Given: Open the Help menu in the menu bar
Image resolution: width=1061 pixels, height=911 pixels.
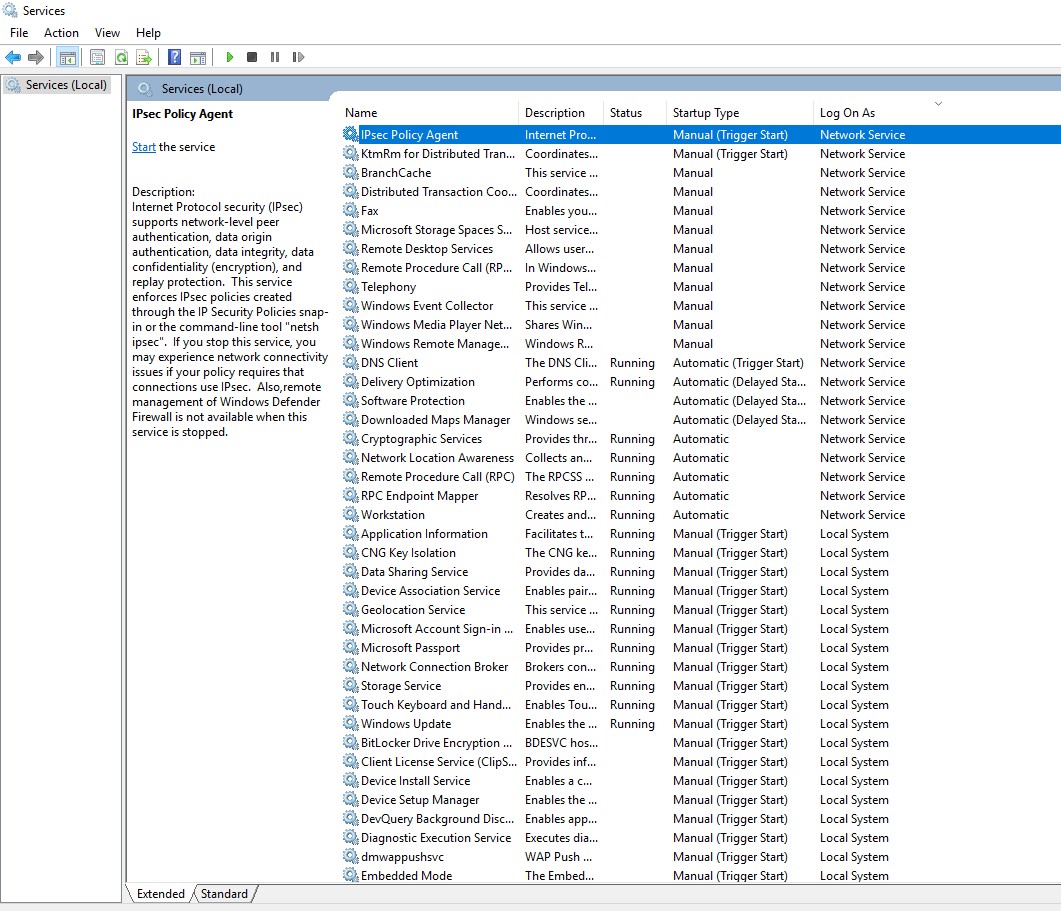Looking at the screenshot, I should [x=148, y=32].
